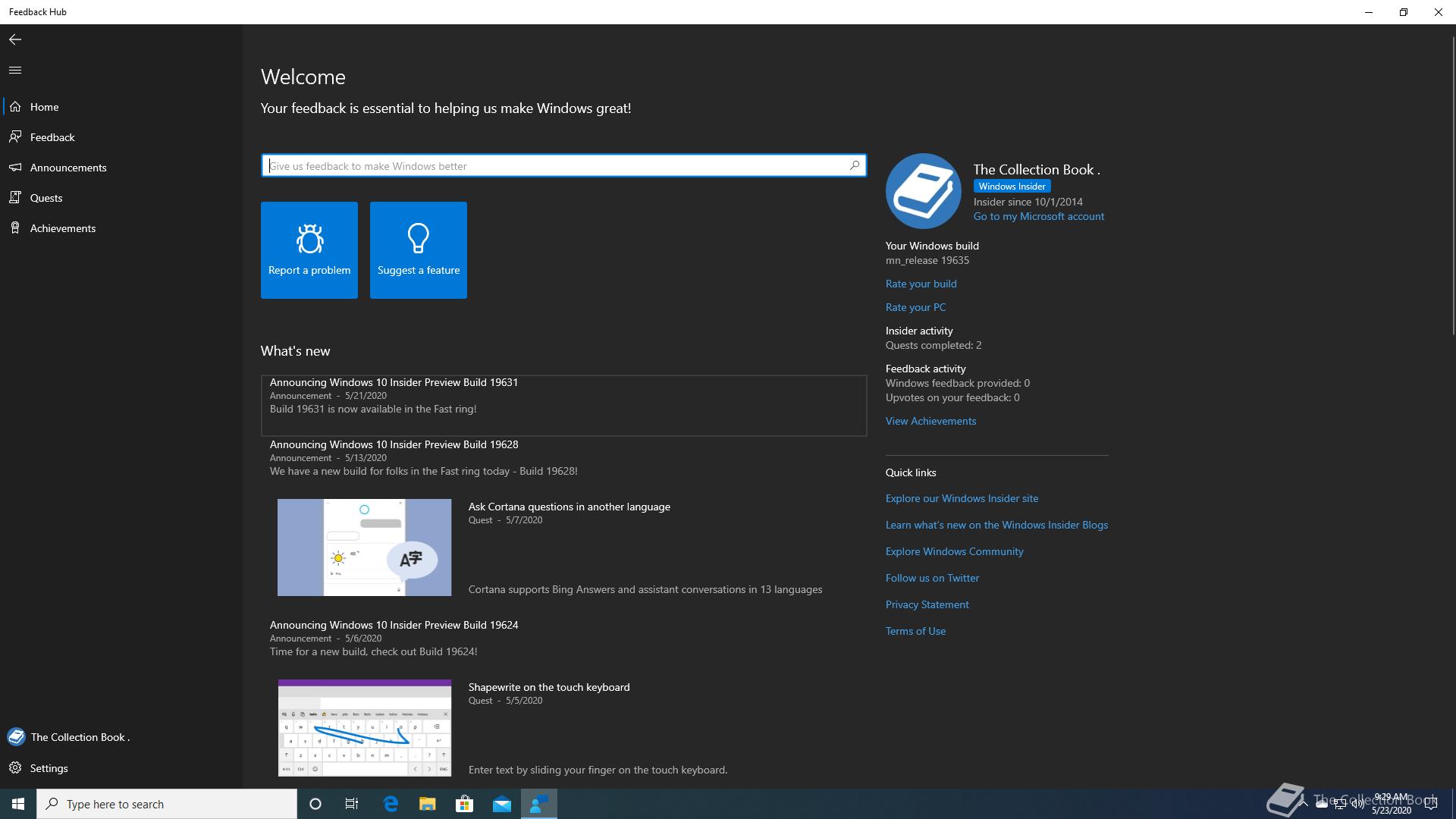Open Explore our Windows Insider site link
Viewport: 1456px width, 819px height.
click(962, 498)
